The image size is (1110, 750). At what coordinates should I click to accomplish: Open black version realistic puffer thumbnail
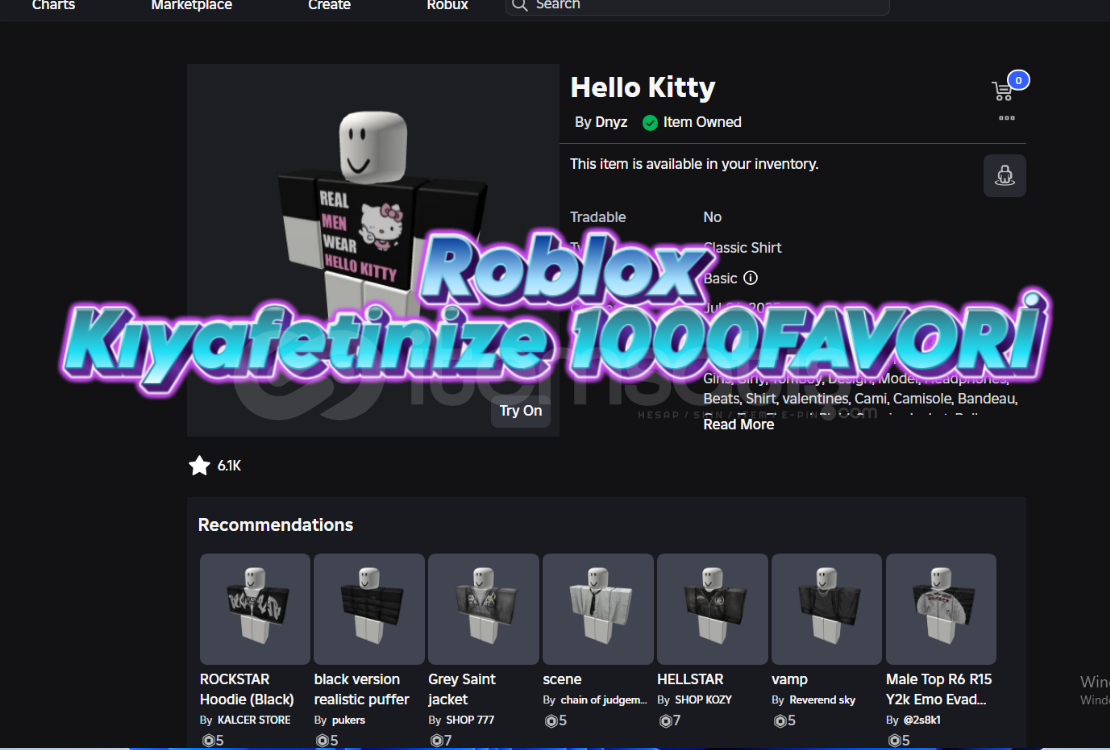(x=370, y=609)
